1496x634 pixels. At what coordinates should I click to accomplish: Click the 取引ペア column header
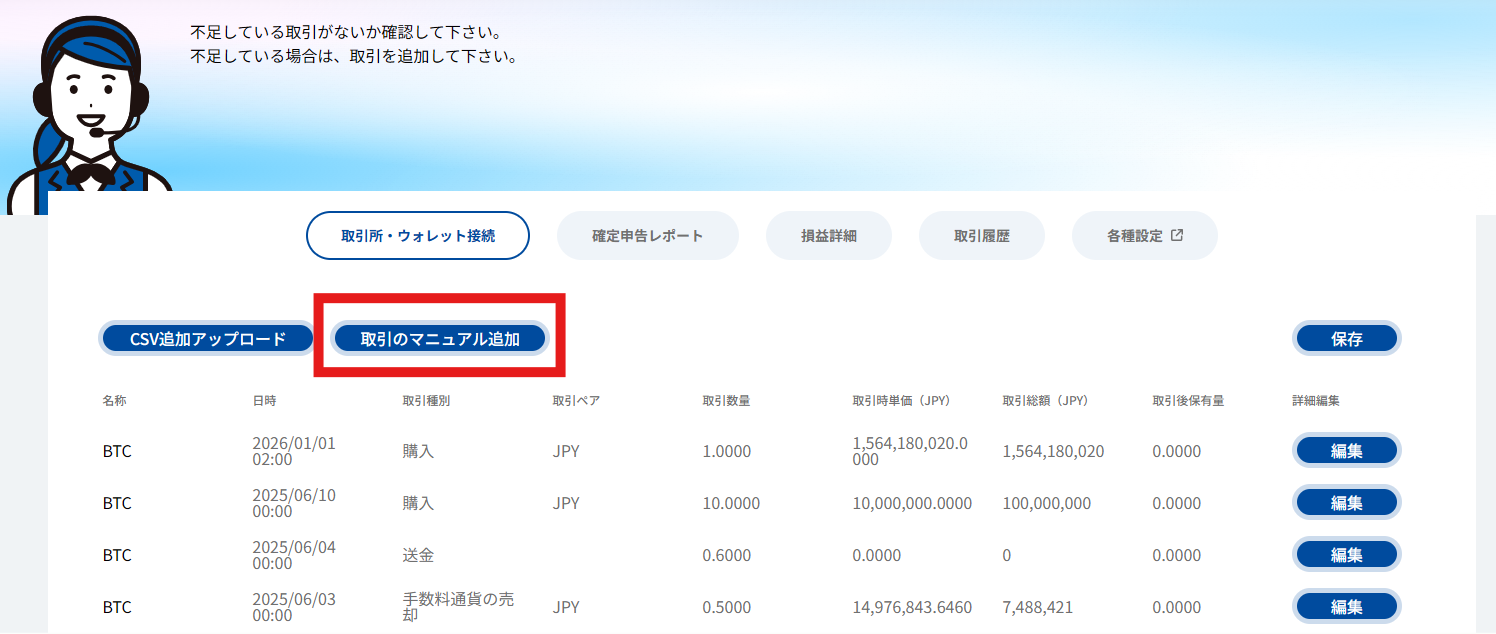[576, 400]
